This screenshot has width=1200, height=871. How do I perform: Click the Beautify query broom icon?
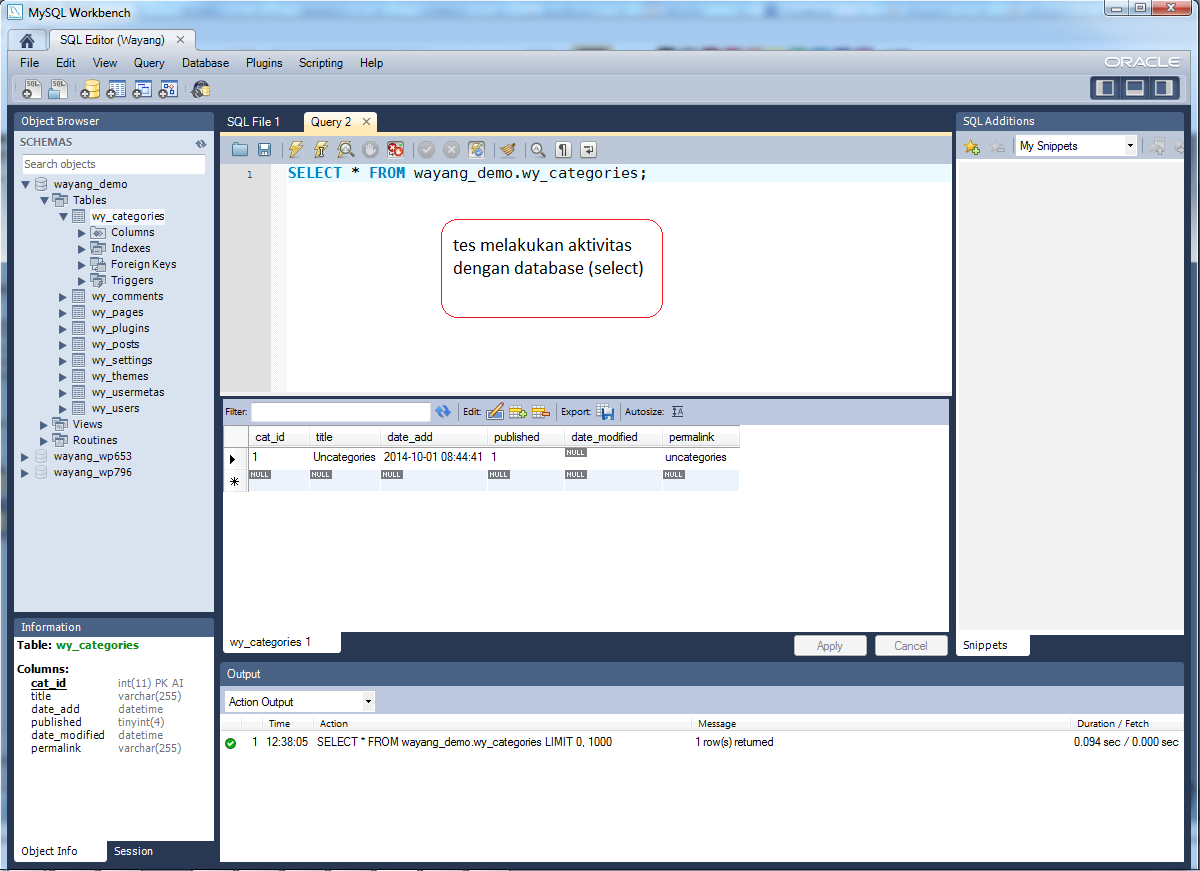point(507,150)
